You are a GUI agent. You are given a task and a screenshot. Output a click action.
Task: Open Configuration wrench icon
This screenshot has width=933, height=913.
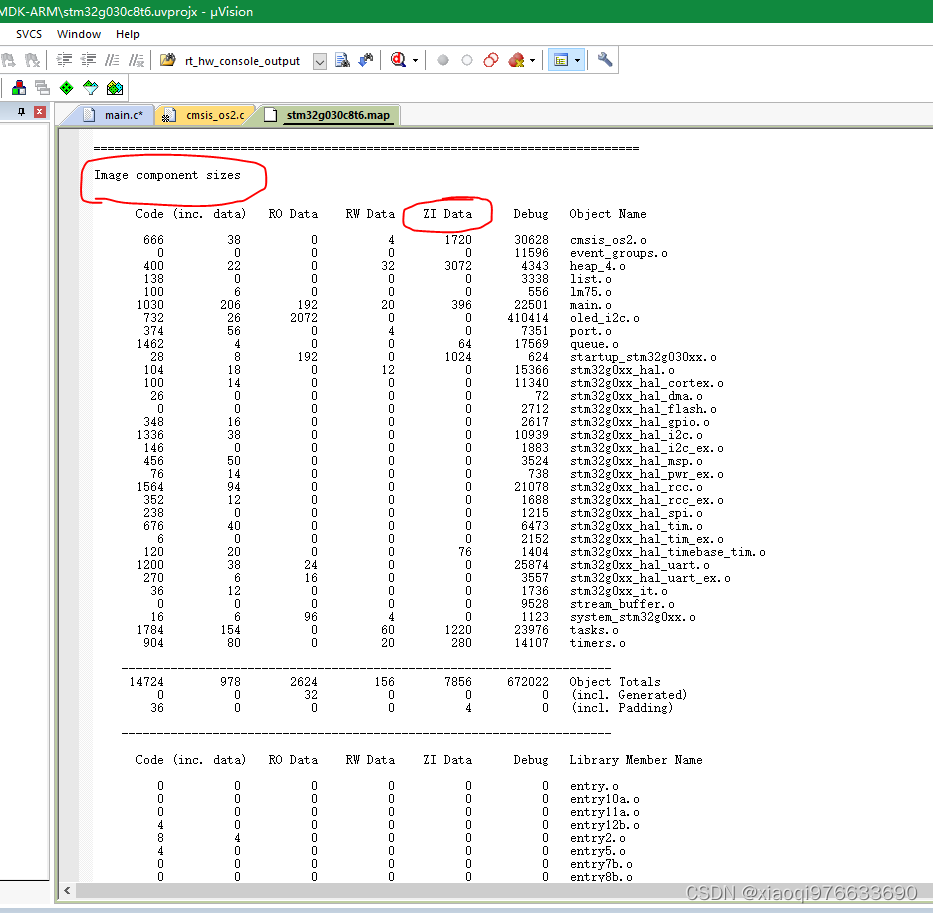click(x=605, y=60)
